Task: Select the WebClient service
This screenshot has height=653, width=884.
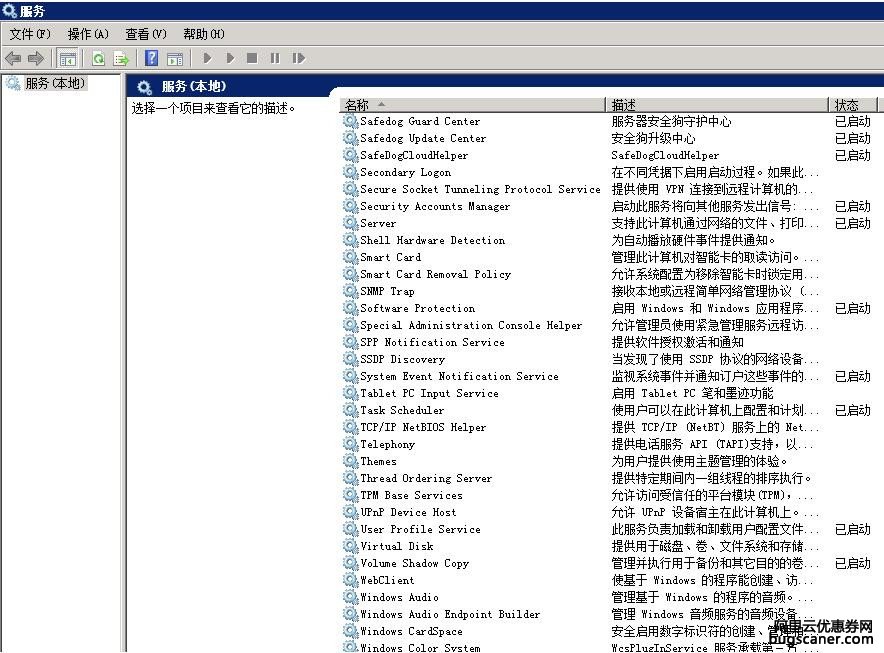Action: click(387, 580)
